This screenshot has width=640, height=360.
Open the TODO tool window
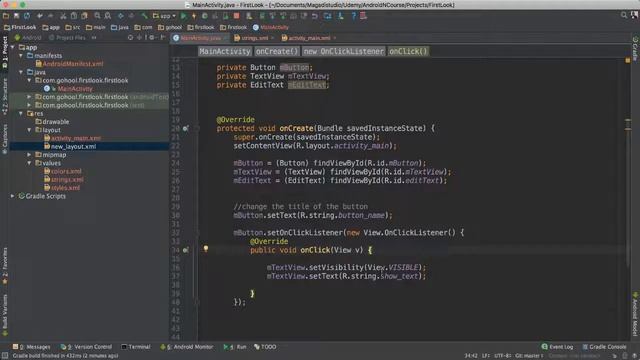click(265, 347)
